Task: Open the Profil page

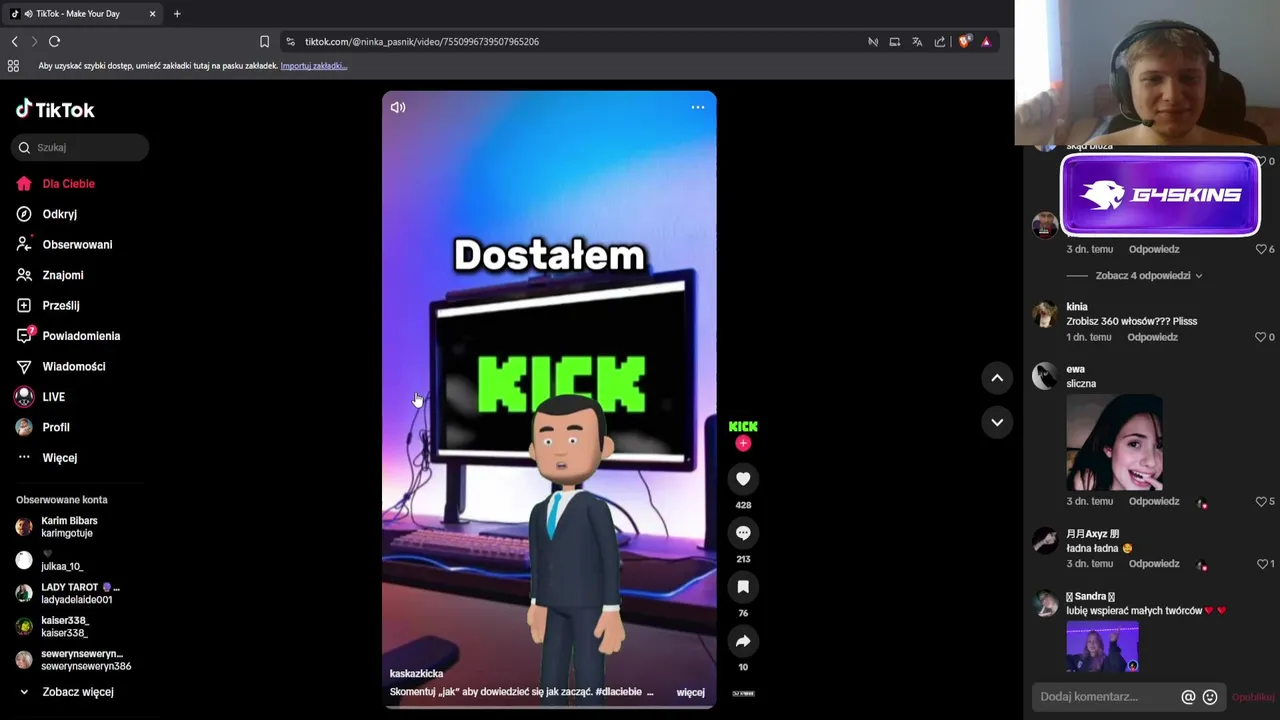Action: [x=55, y=427]
